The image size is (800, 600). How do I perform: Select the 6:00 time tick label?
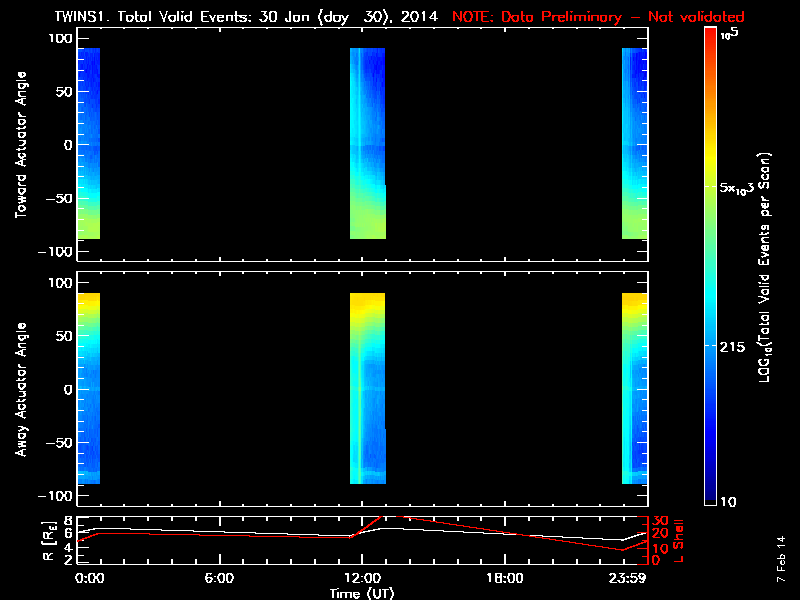(x=219, y=578)
